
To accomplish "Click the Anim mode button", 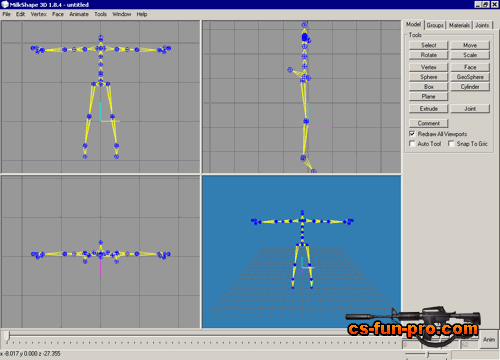I will tap(489, 339).
